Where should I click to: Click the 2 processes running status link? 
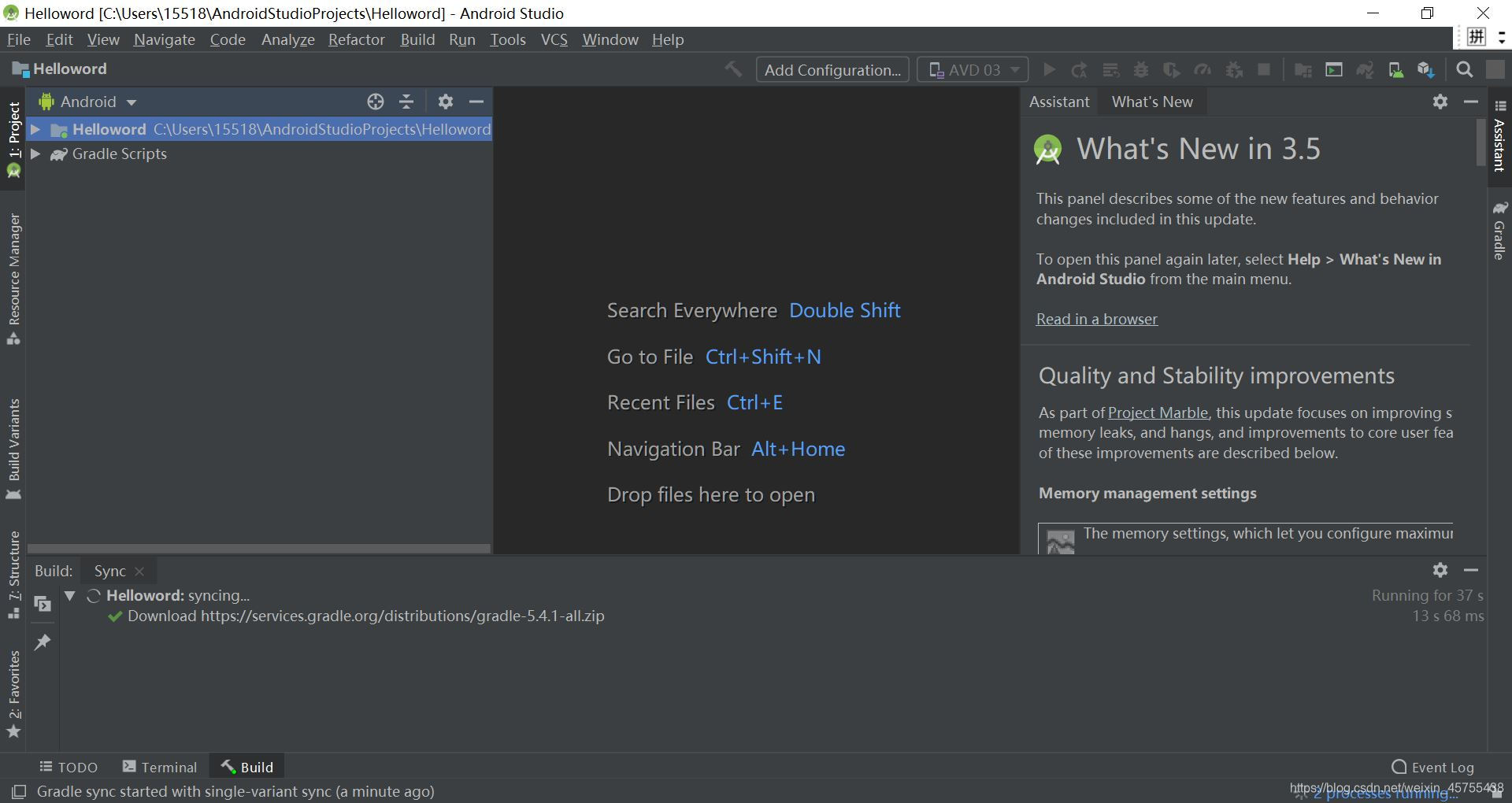[1386, 793]
